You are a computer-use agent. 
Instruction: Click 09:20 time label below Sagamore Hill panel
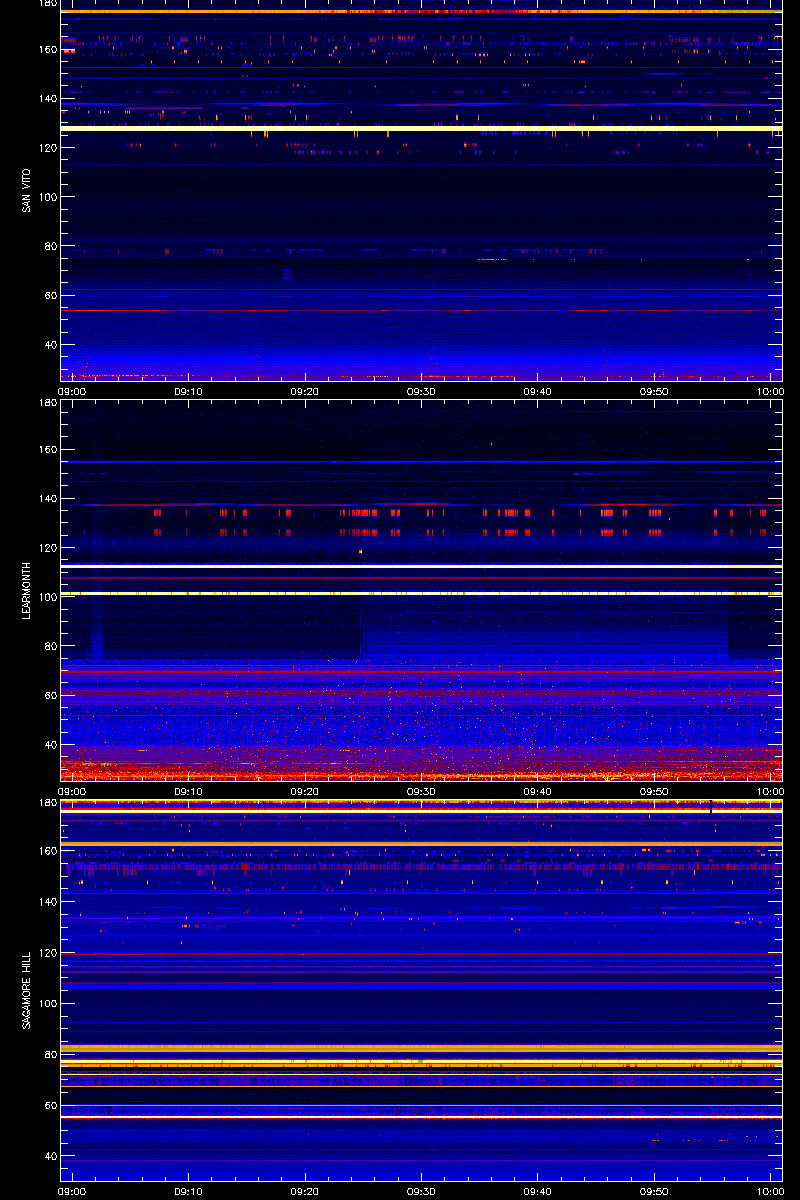(305, 1191)
